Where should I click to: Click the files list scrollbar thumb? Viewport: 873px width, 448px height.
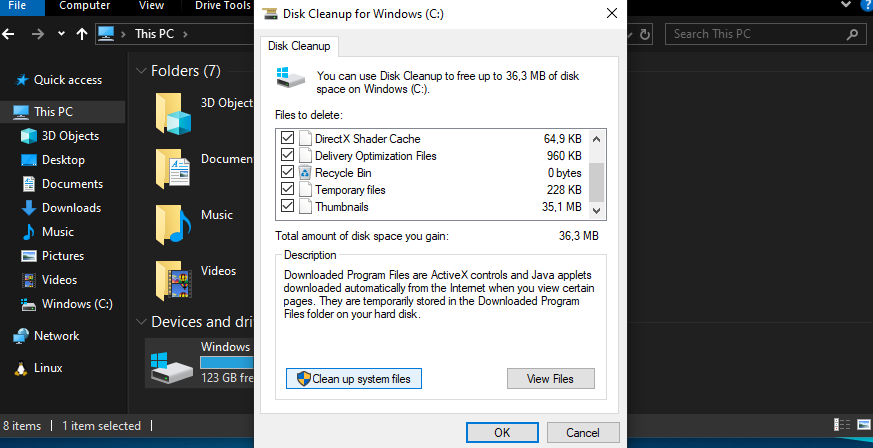coord(596,183)
